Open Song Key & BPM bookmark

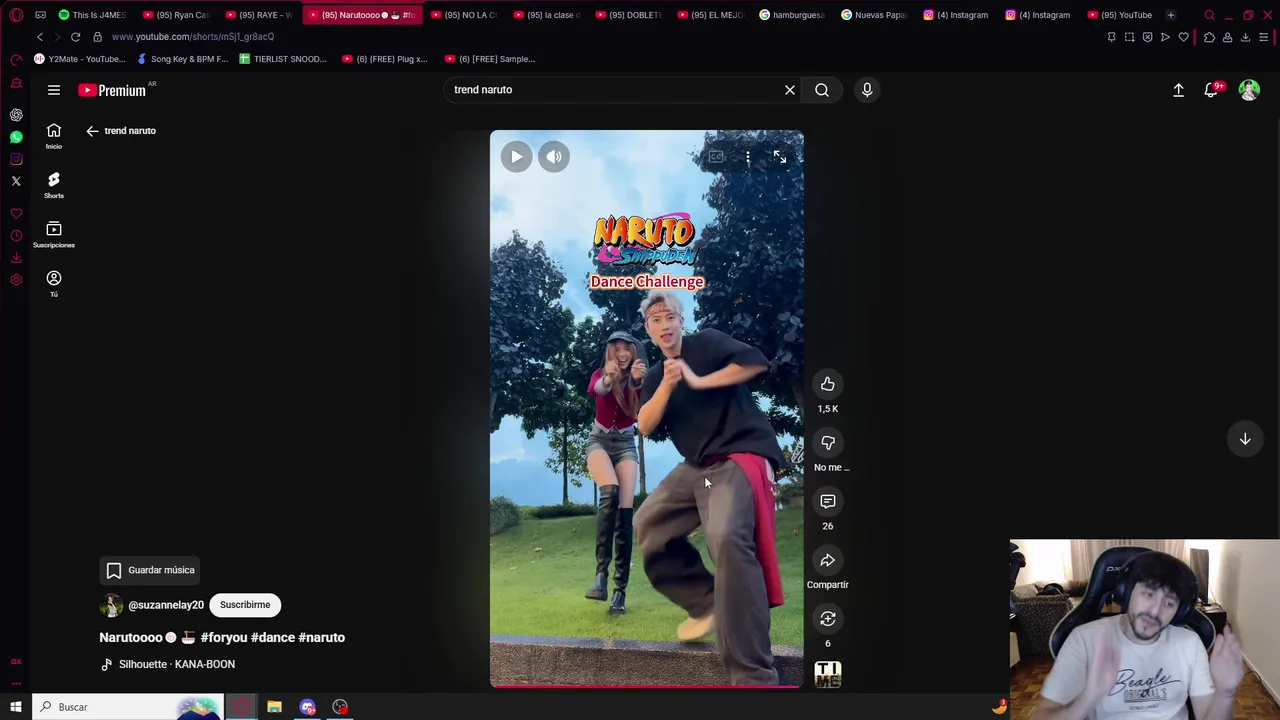point(182,59)
